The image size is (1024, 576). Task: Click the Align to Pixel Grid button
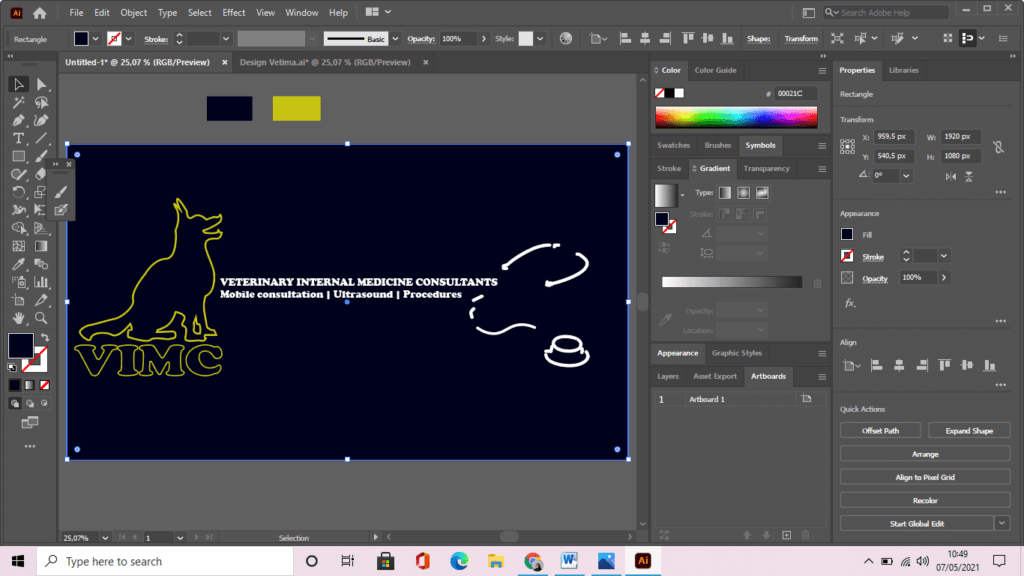tap(925, 477)
